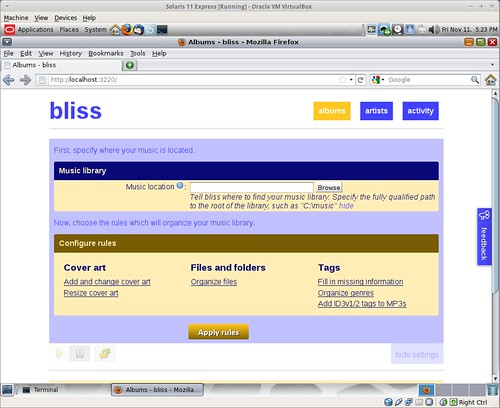Select the first workspace with the Firefox icon
Viewport: 500px width, 408px height.
point(426,390)
